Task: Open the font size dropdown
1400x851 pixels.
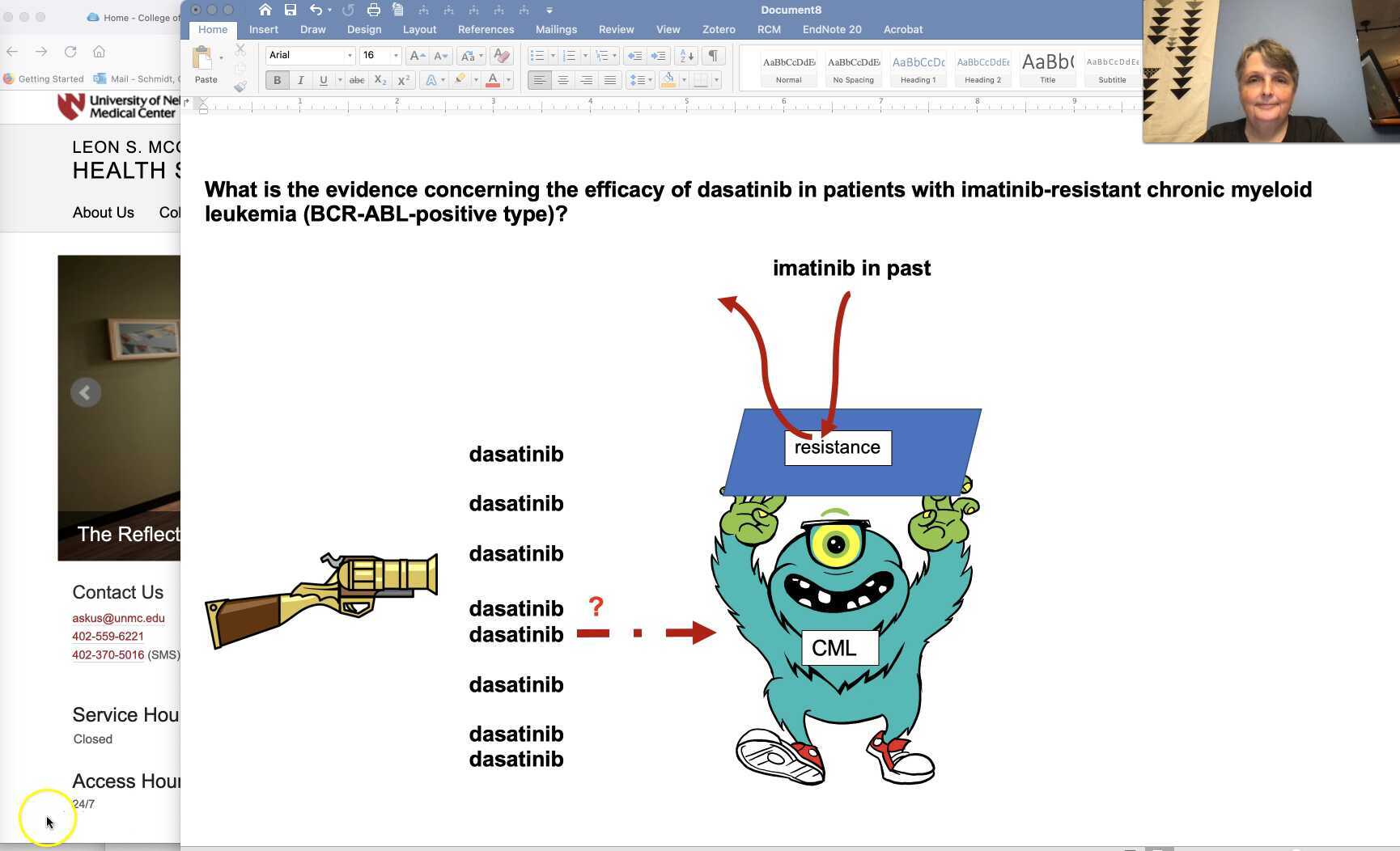Action: (397, 55)
